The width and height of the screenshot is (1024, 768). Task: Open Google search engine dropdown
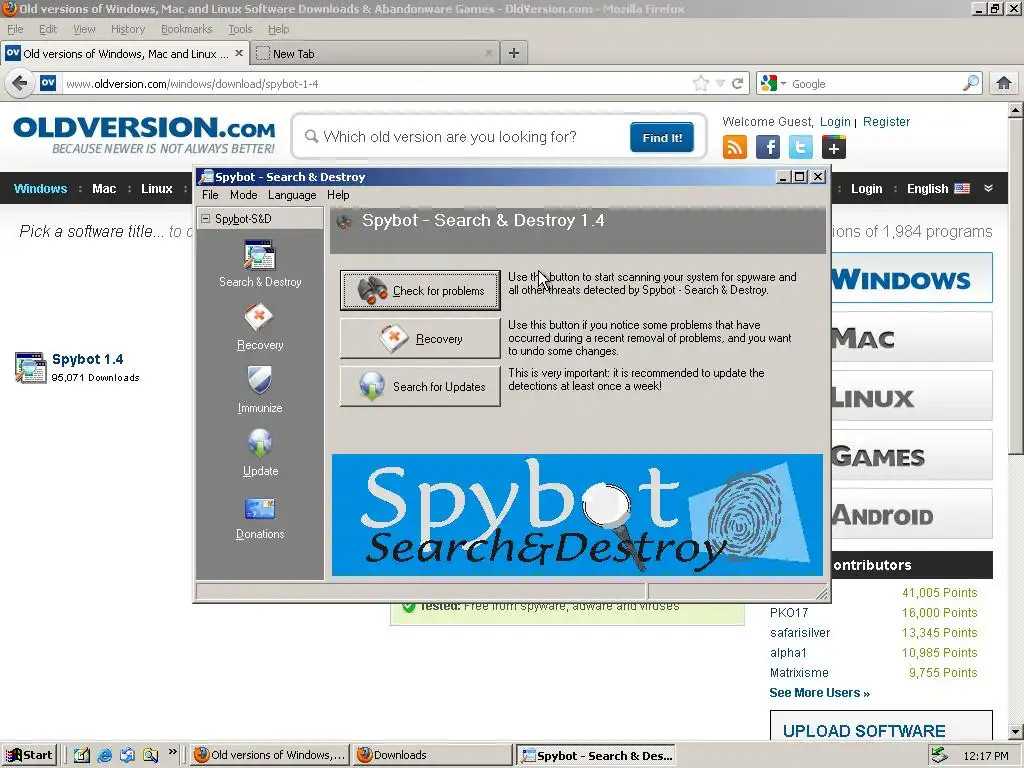pos(773,84)
